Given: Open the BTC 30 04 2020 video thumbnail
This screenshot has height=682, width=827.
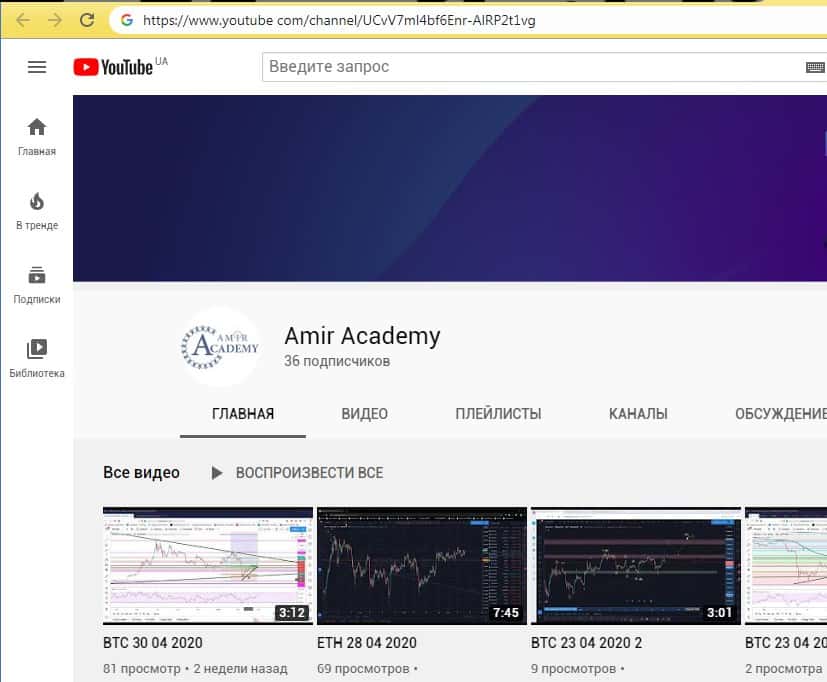Looking at the screenshot, I should coord(208,565).
